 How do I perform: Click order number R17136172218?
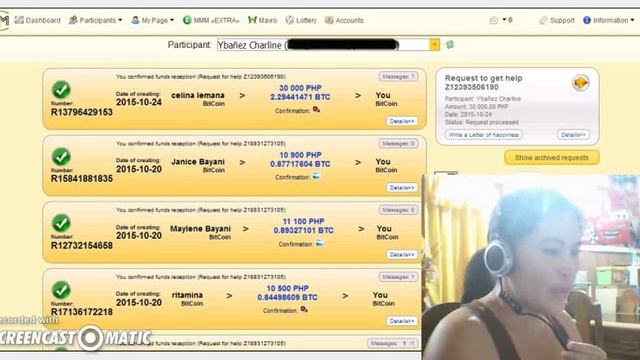click(x=82, y=312)
